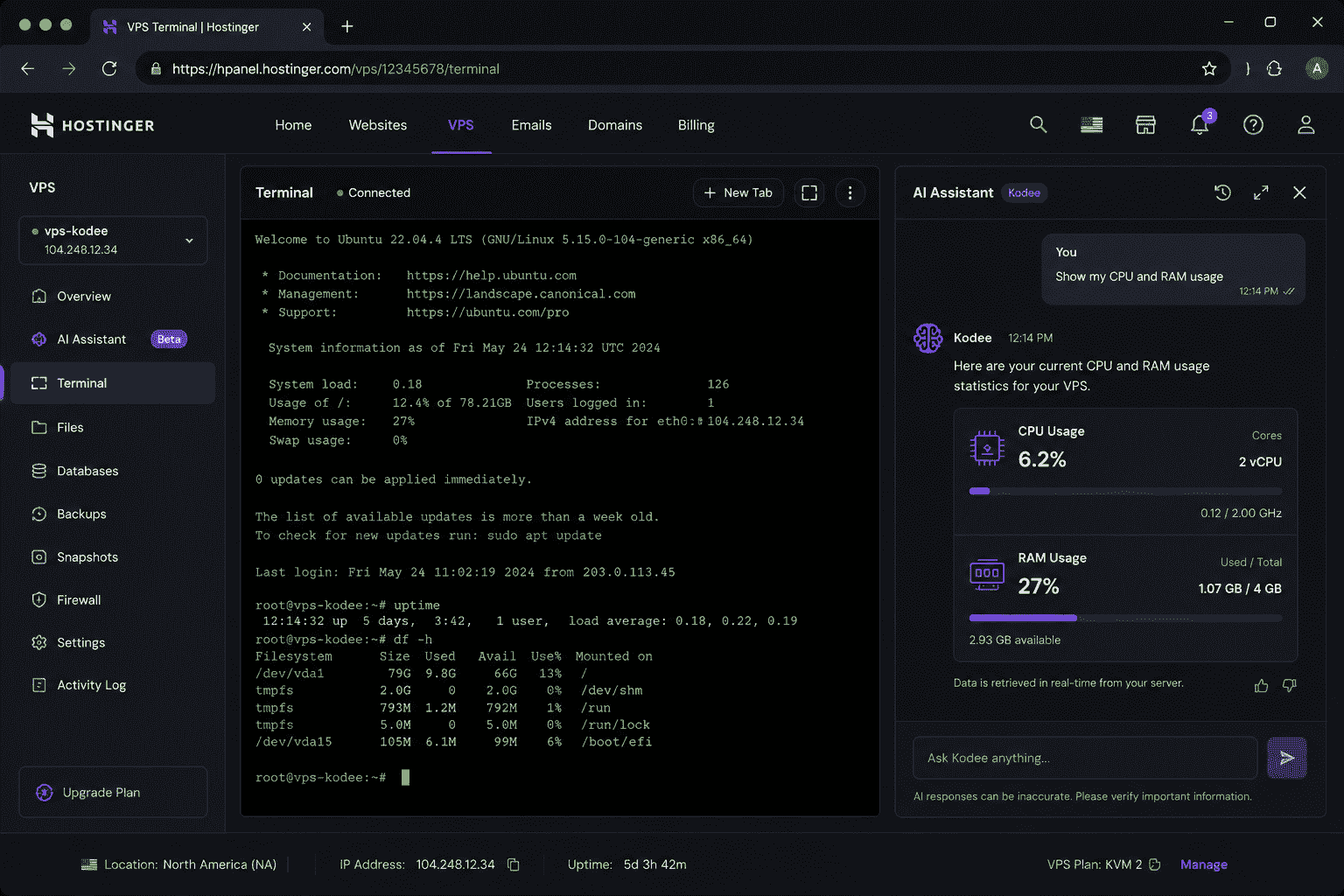This screenshot has width=1344, height=896.
Task: View AI Assistant chat history
Action: 1222,192
